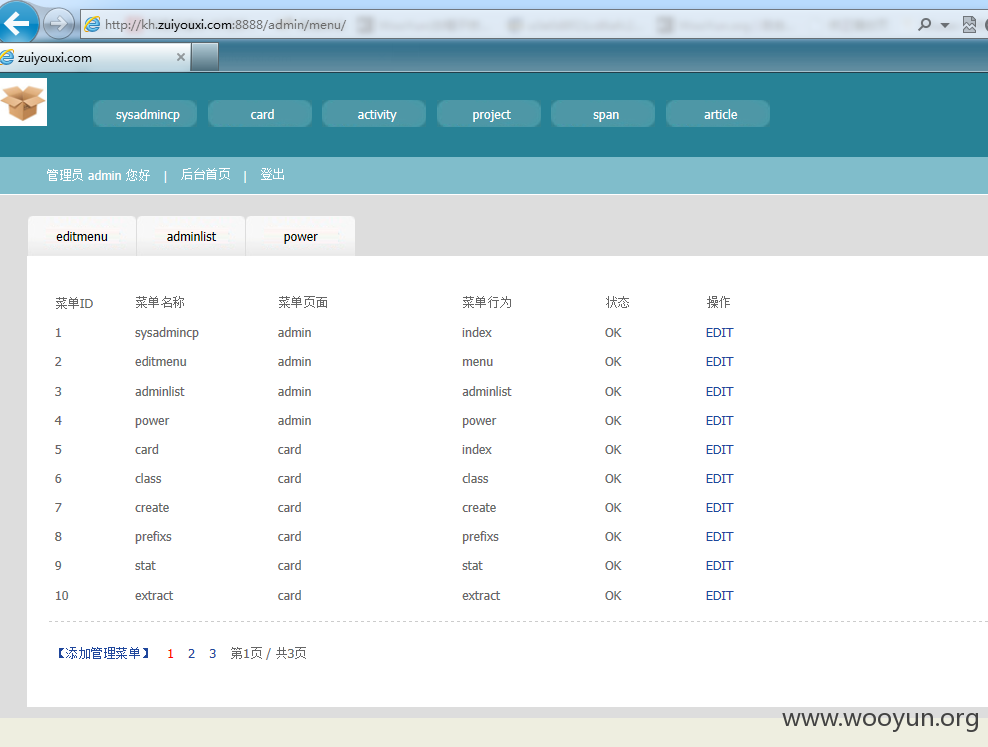Open the sysadmincp navigation menu
988x747 pixels.
pos(145,114)
